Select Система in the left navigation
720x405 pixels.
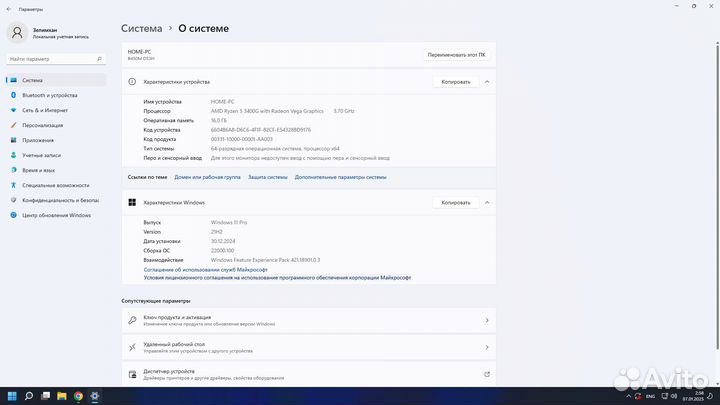point(32,80)
